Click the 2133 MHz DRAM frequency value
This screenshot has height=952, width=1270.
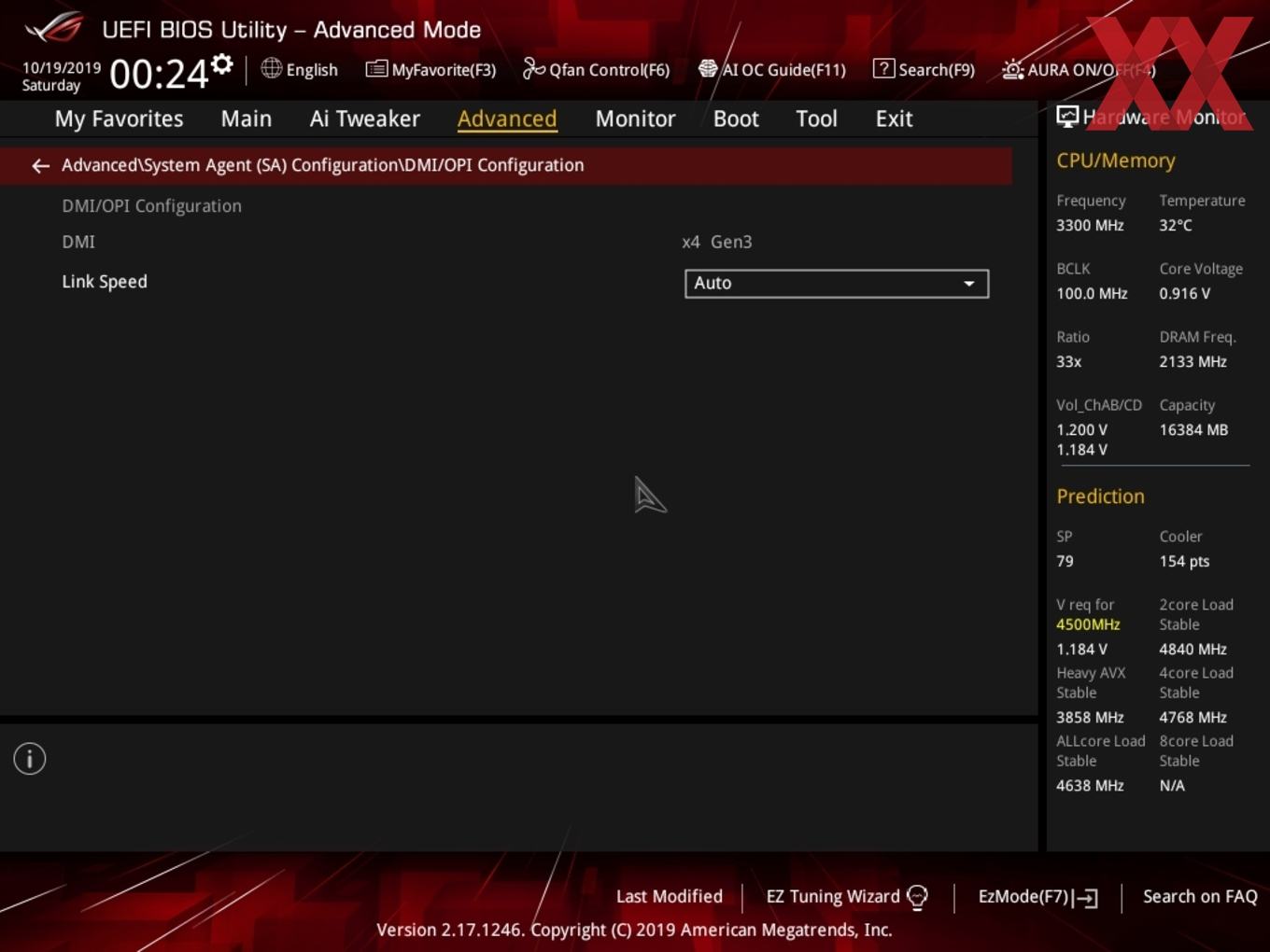[1192, 362]
